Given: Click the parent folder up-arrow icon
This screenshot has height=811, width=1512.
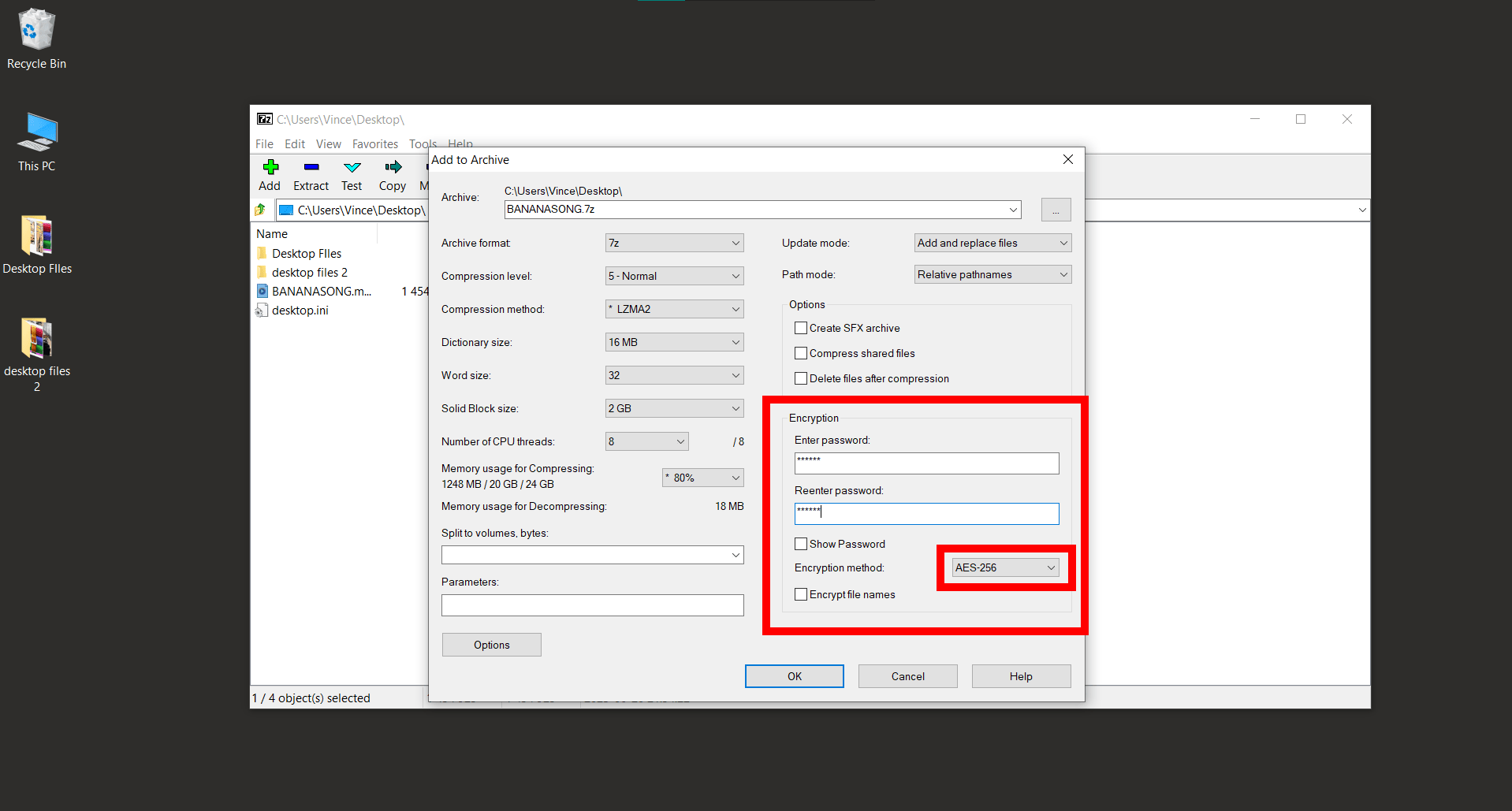Looking at the screenshot, I should (x=260, y=210).
